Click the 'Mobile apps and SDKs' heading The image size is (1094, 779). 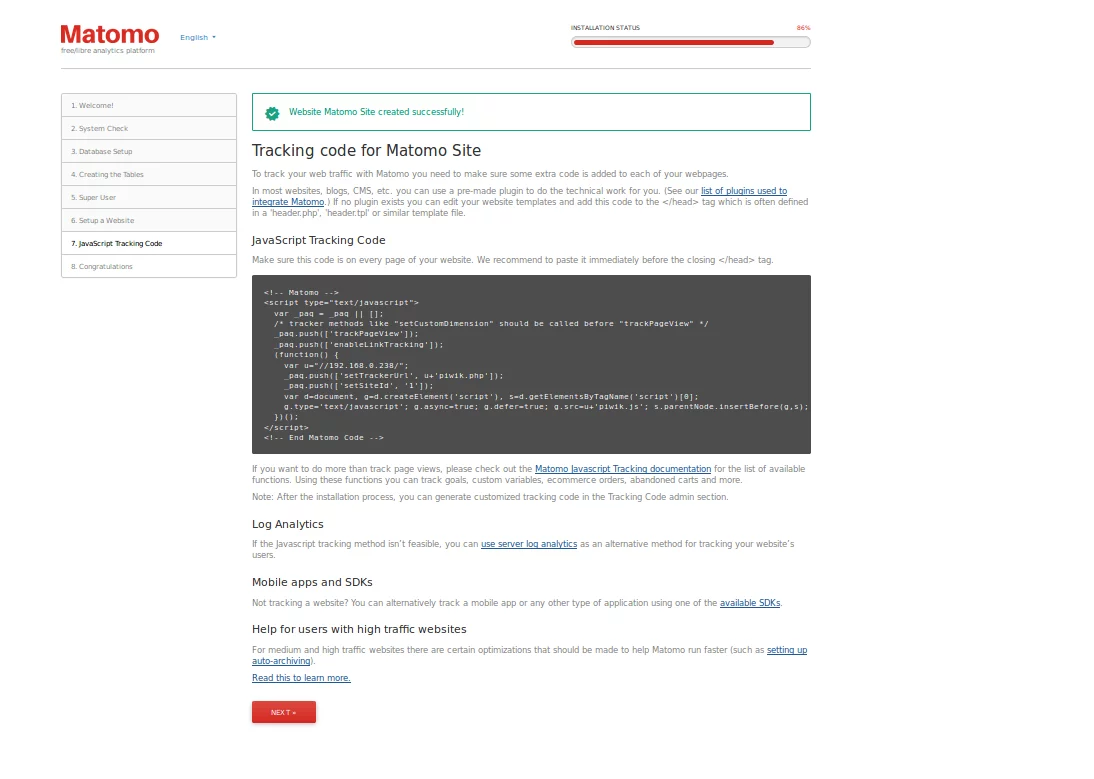click(x=312, y=582)
